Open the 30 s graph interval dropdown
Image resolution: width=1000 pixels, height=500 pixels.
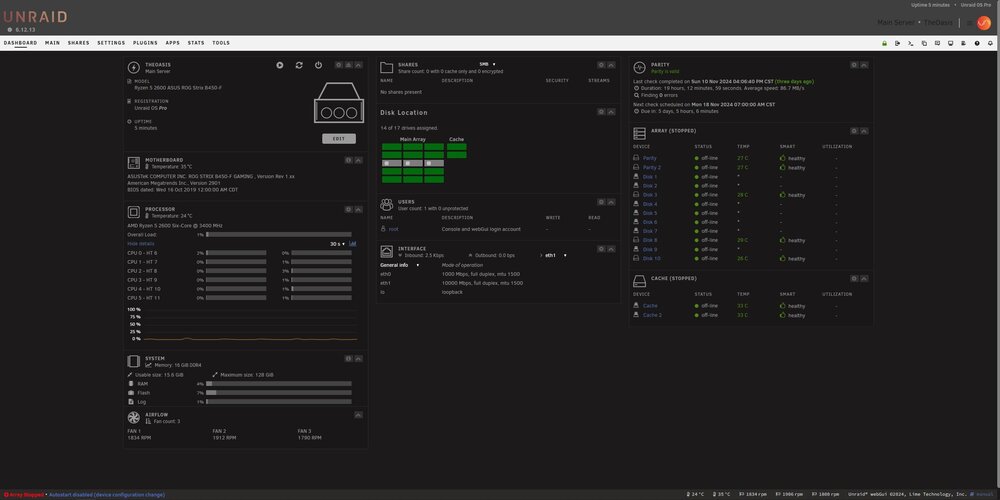point(337,244)
